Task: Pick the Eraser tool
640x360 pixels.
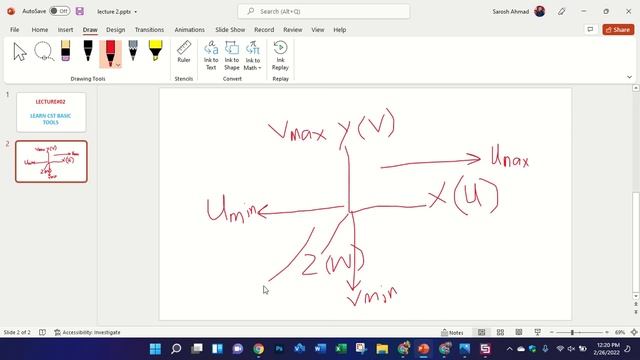Action: pos(65,51)
